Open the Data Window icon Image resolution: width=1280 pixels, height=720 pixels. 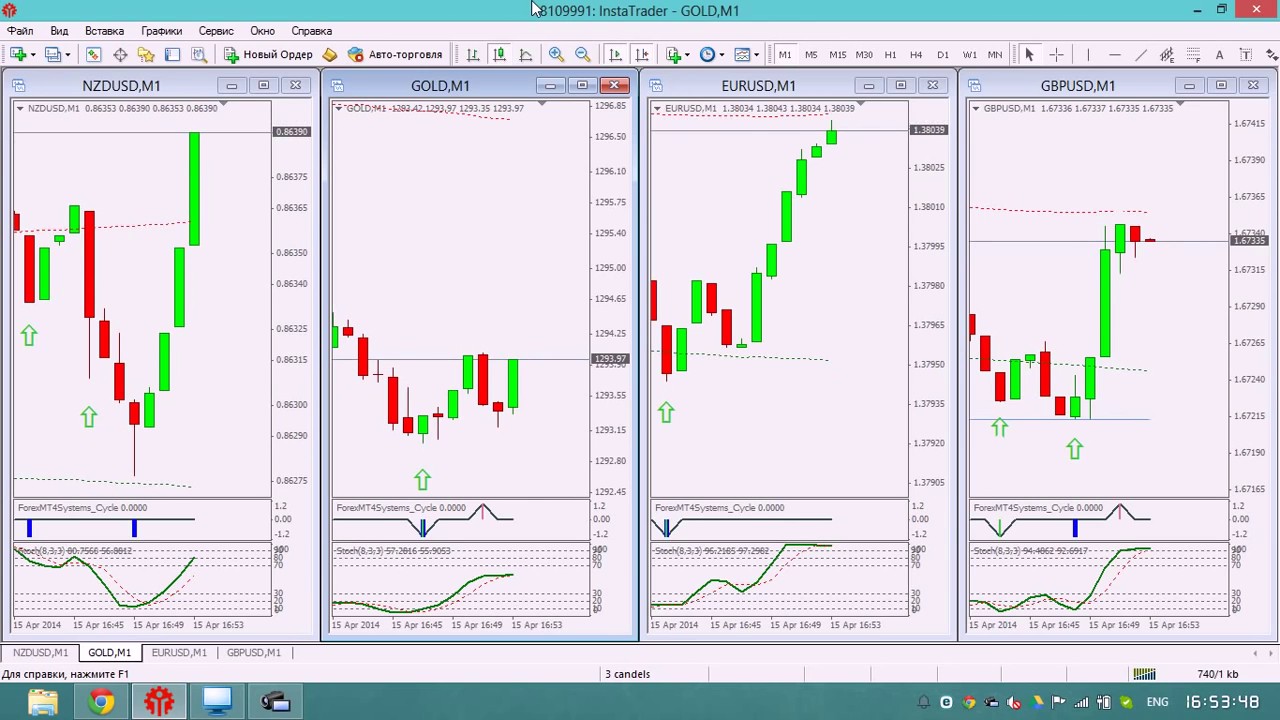[120, 55]
